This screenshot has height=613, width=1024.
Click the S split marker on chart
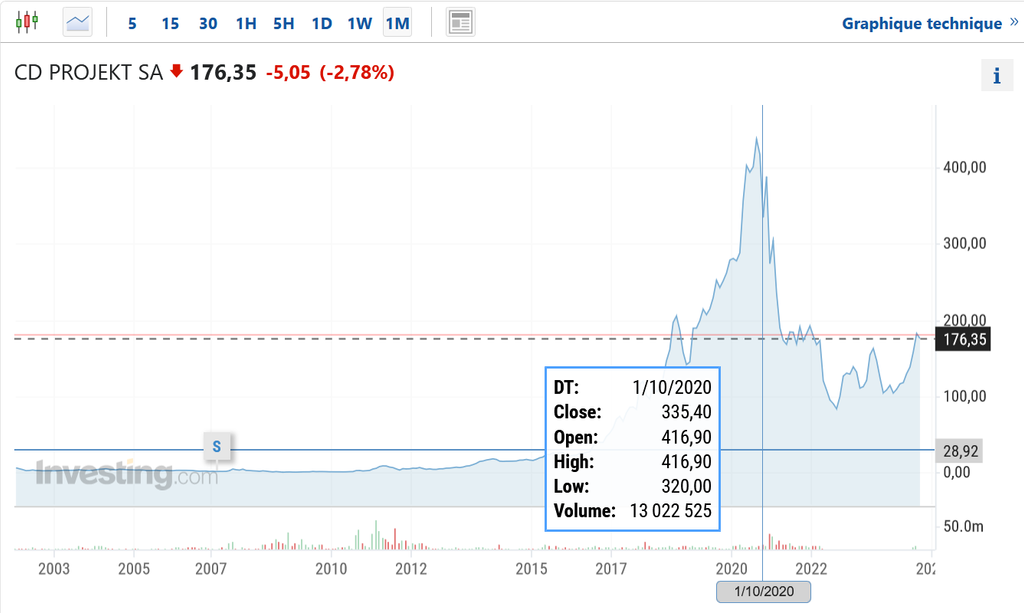[x=216, y=445]
